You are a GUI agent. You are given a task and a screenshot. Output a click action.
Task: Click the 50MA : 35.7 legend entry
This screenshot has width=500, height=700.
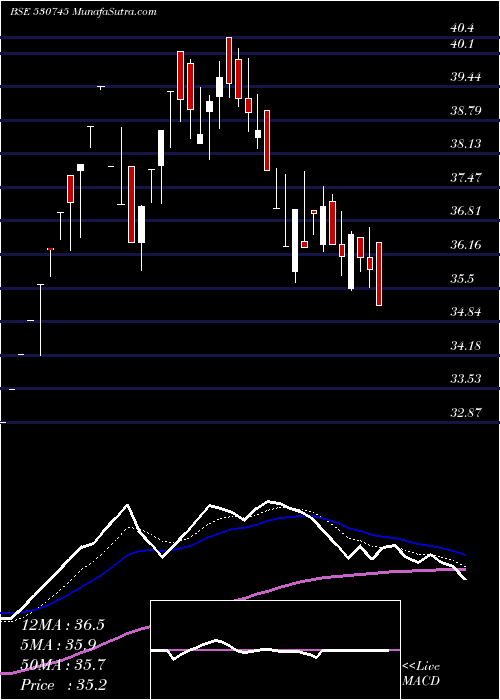click(62, 665)
